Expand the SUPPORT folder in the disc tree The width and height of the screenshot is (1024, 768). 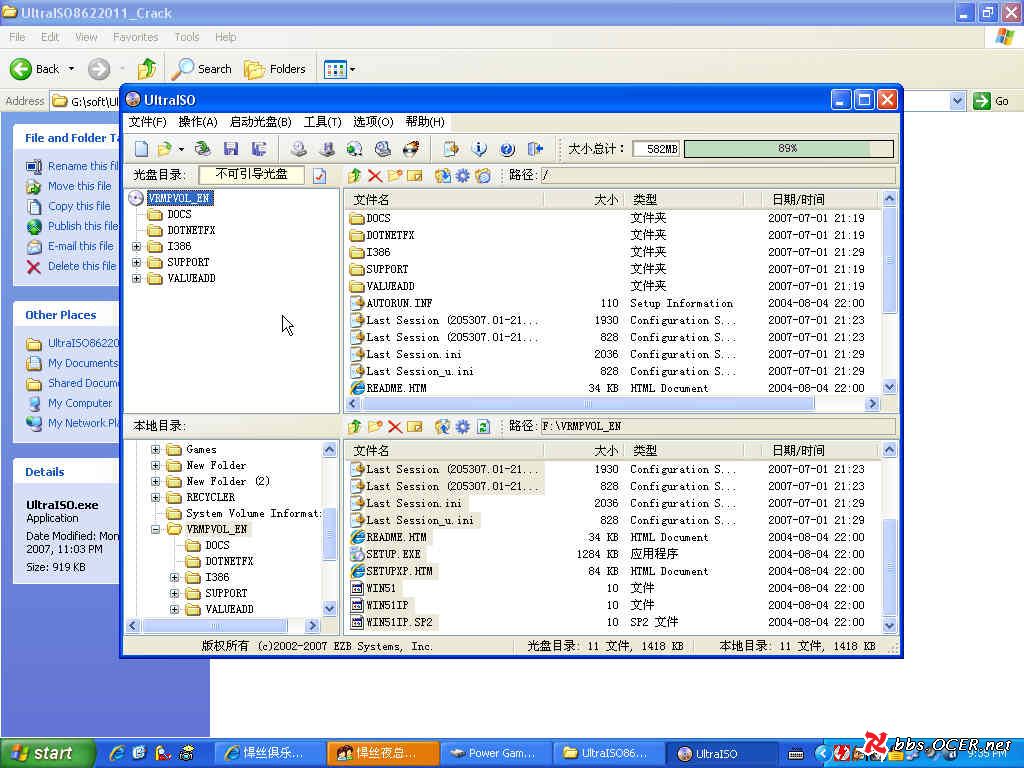pos(136,263)
